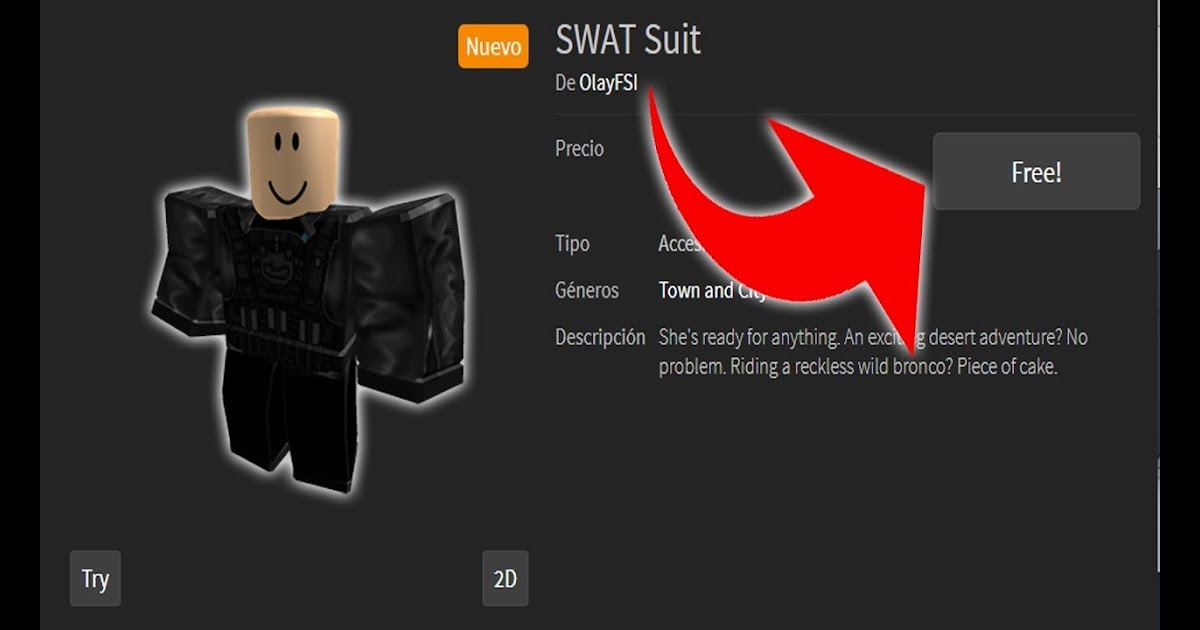Toggle the 2D view button

click(505, 578)
